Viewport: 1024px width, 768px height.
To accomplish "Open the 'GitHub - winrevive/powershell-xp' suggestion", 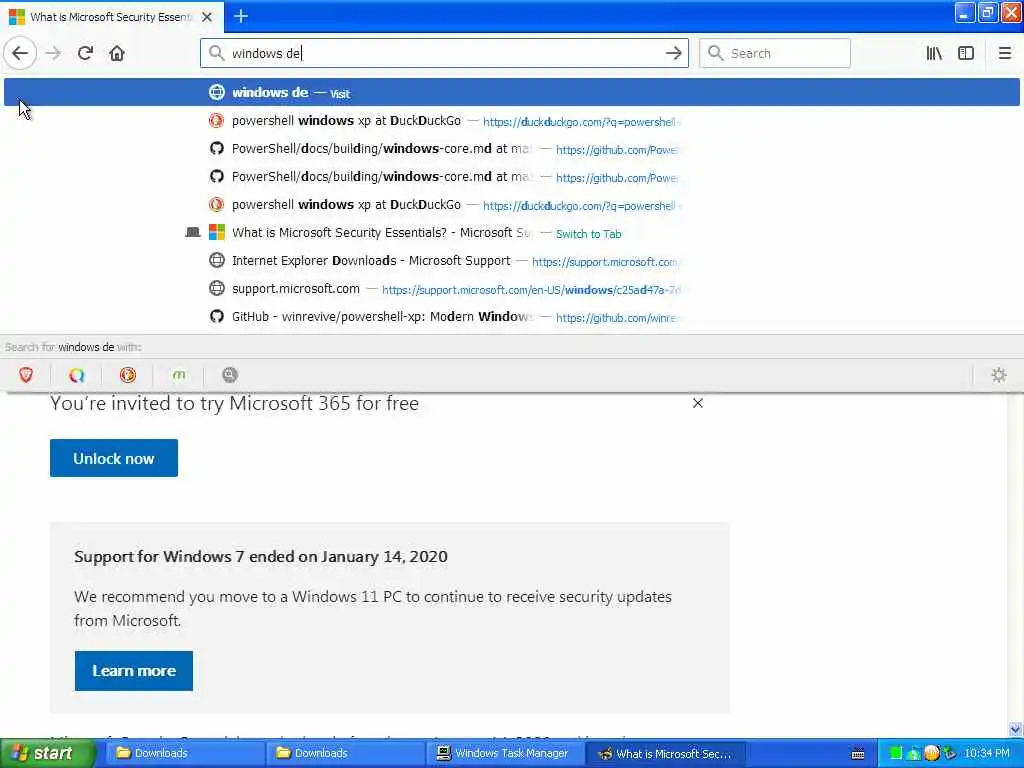I will pos(512,317).
